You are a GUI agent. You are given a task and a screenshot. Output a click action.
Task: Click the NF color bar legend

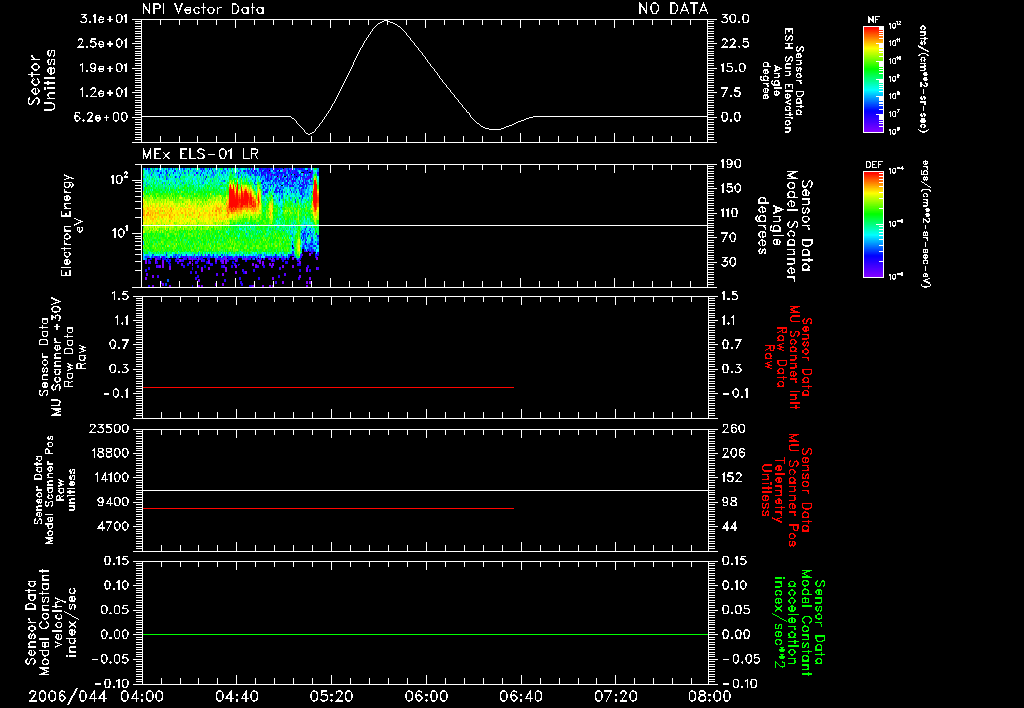click(x=873, y=79)
